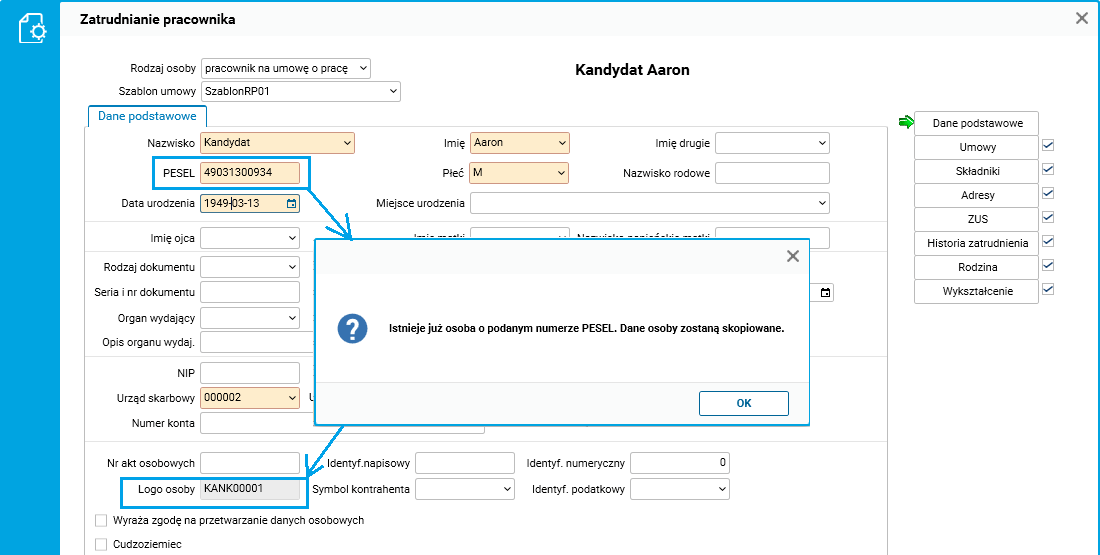Open the Płeć dropdown
Viewport: 1100px width, 555px height.
coord(520,173)
